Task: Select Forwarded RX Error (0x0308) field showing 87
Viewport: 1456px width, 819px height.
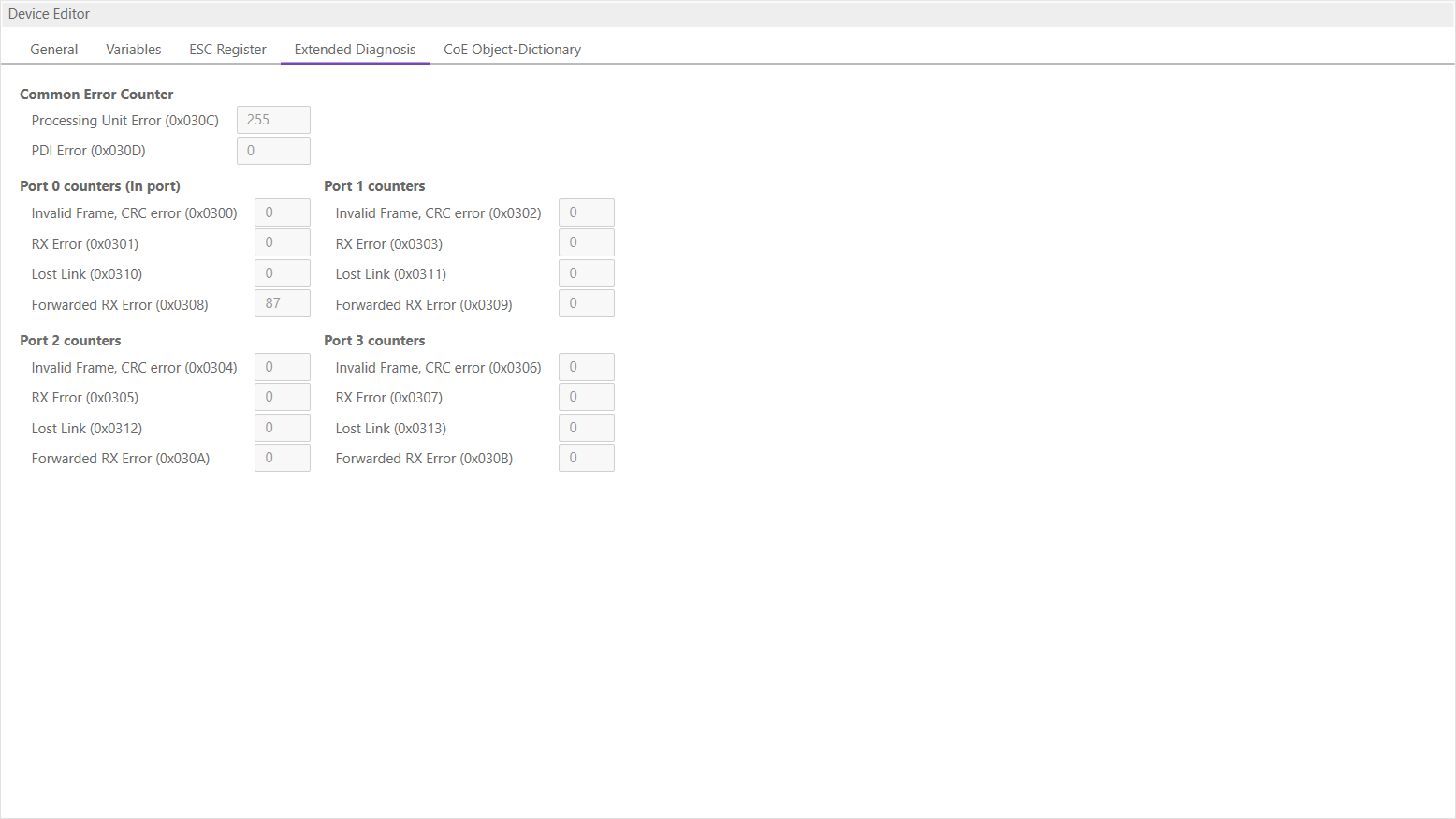Action: tap(282, 303)
